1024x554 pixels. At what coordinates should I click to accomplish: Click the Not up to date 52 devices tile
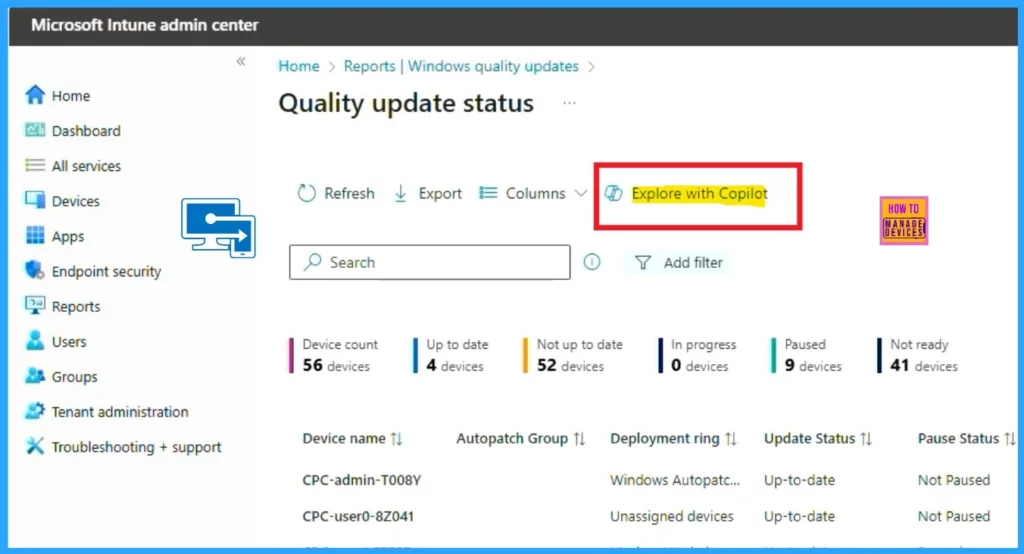tap(573, 355)
